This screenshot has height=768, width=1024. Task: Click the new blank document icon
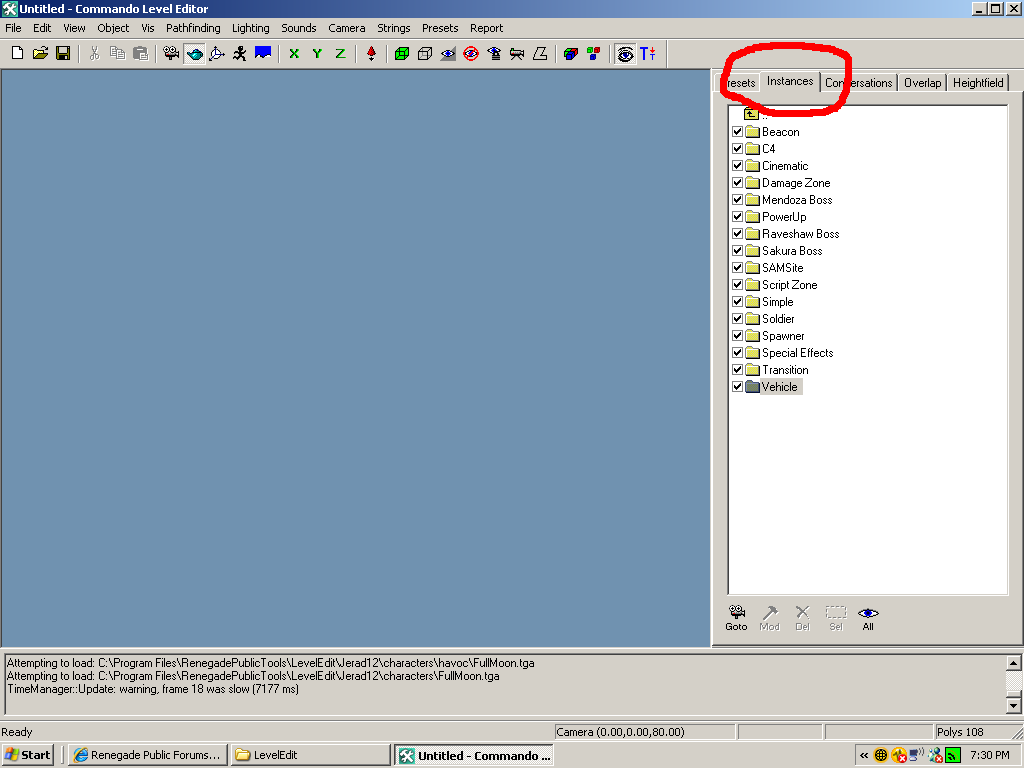point(17,53)
